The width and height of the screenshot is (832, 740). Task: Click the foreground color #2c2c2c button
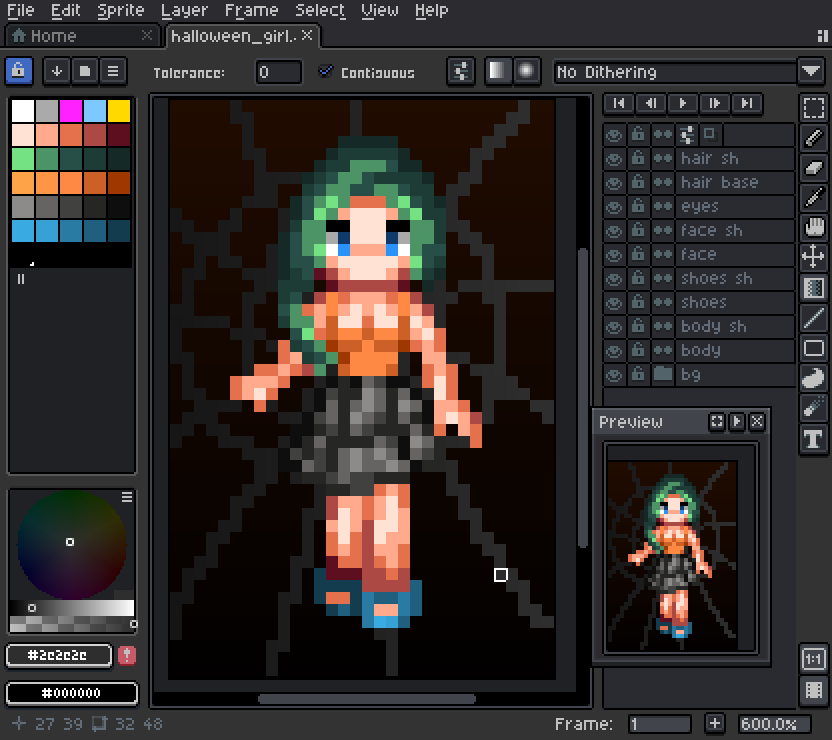59,656
